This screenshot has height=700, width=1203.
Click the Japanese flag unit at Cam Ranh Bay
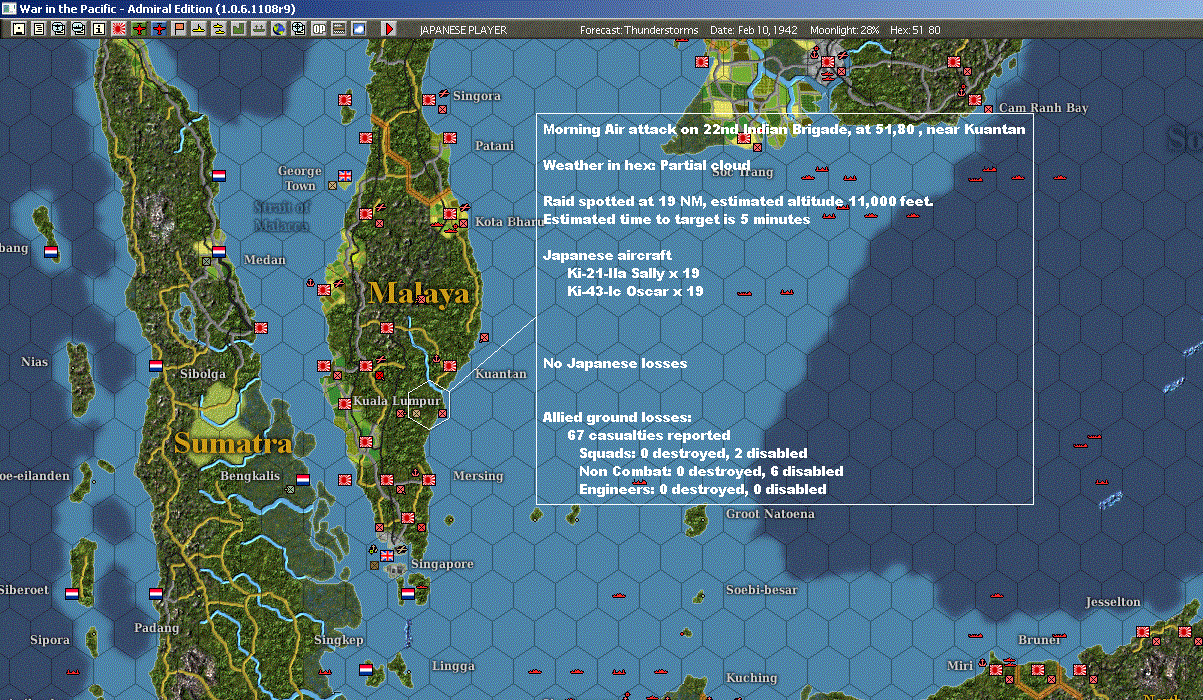click(x=975, y=98)
